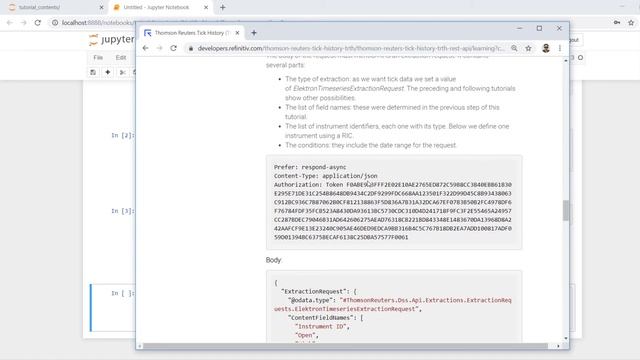
Task: Go back in the Jupyter browser window
Action: [x=10, y=23]
